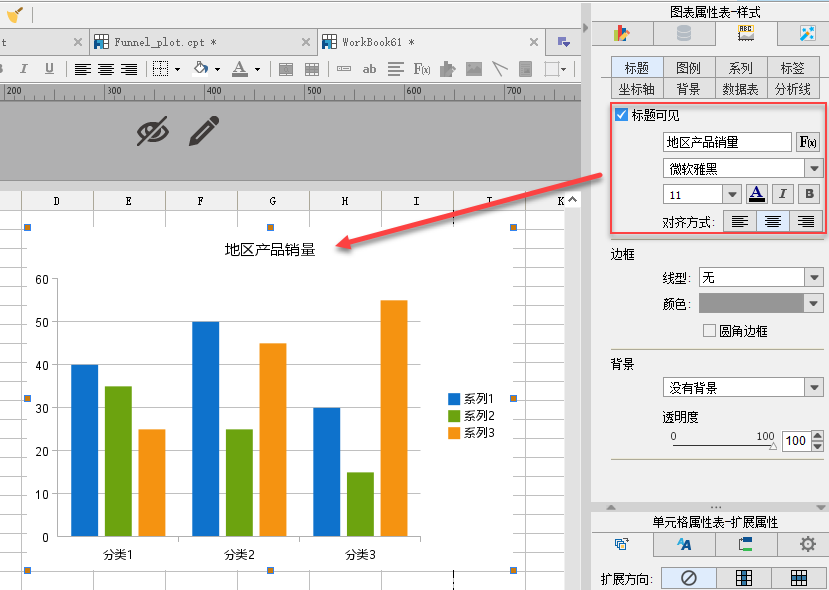Close the Funnel_plot.cpt tab
Image resolution: width=829 pixels, height=590 pixels.
(306, 42)
